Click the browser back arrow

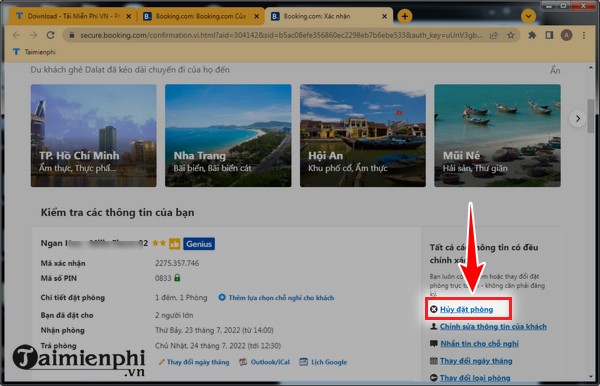[x=16, y=35]
